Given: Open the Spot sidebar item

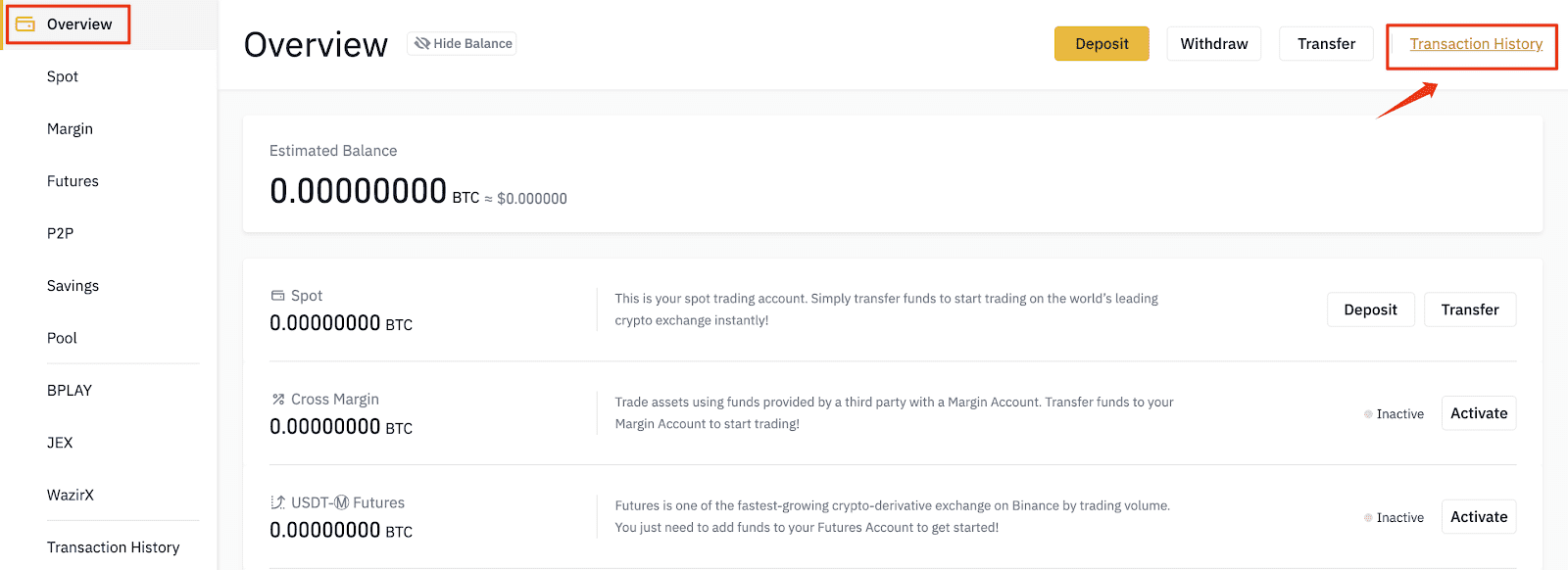Looking at the screenshot, I should 63,76.
